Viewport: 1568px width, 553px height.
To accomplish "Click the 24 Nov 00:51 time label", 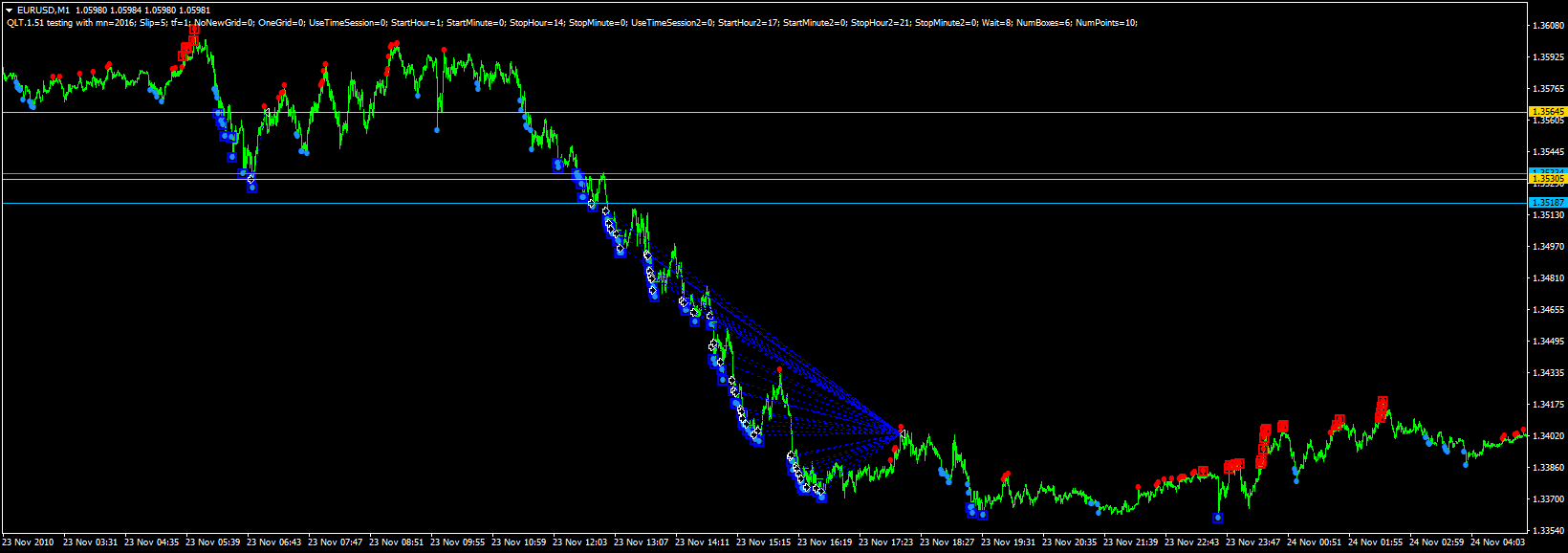I will coord(1315,542).
